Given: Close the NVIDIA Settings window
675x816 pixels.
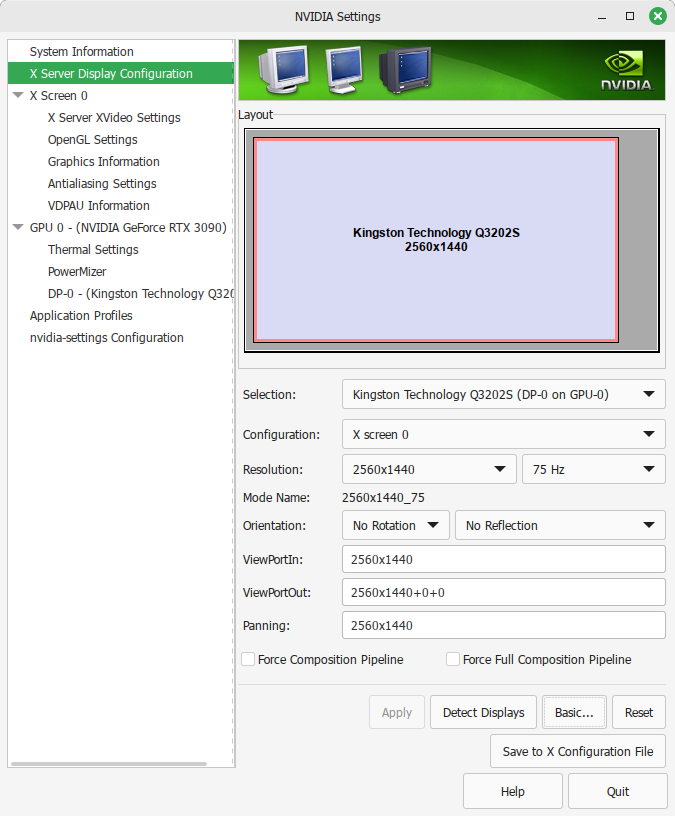Looking at the screenshot, I should pyautogui.click(x=658, y=16).
